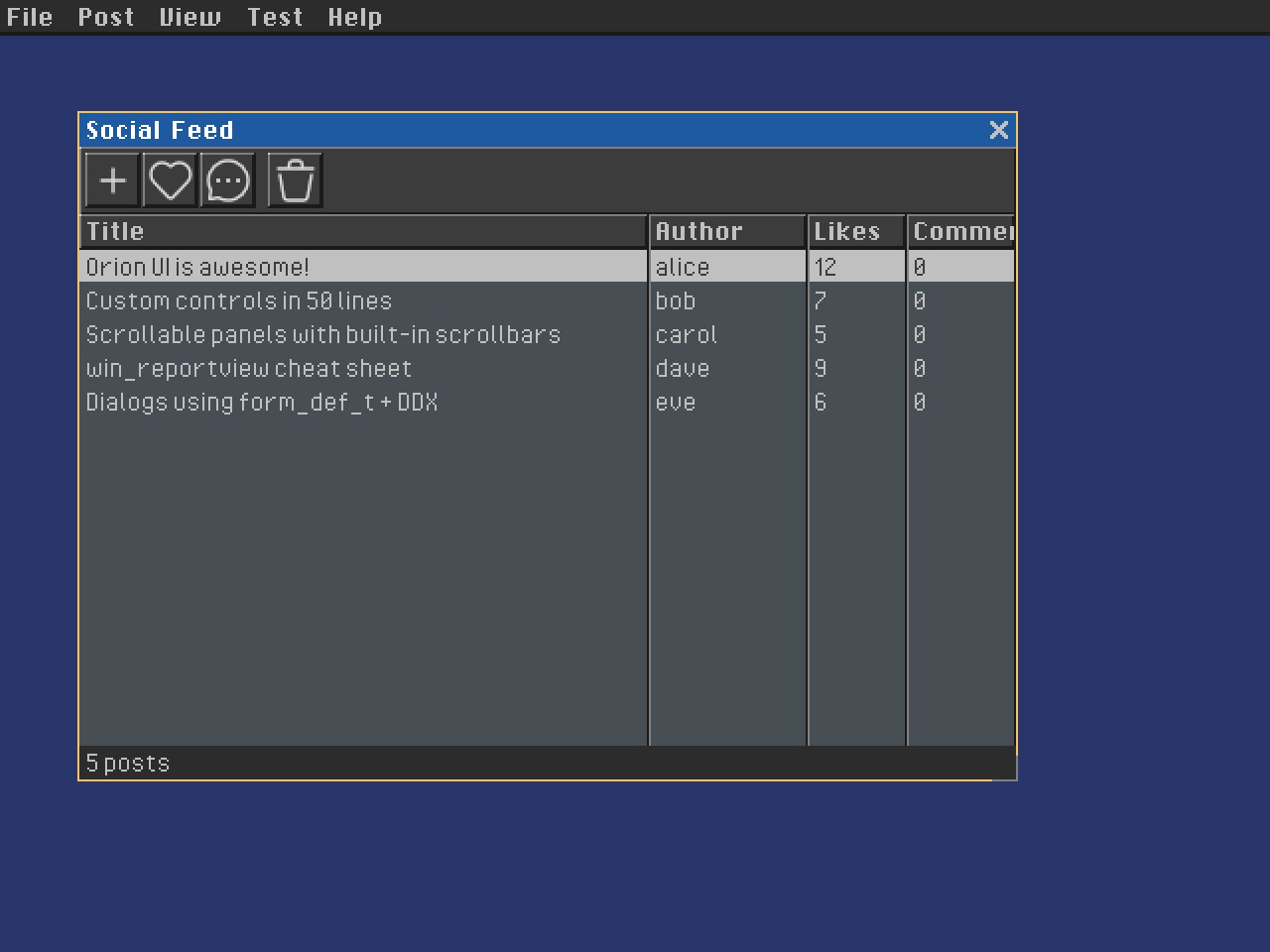Click the '5 posts' status bar text
This screenshot has height=952, width=1270.
point(128,763)
